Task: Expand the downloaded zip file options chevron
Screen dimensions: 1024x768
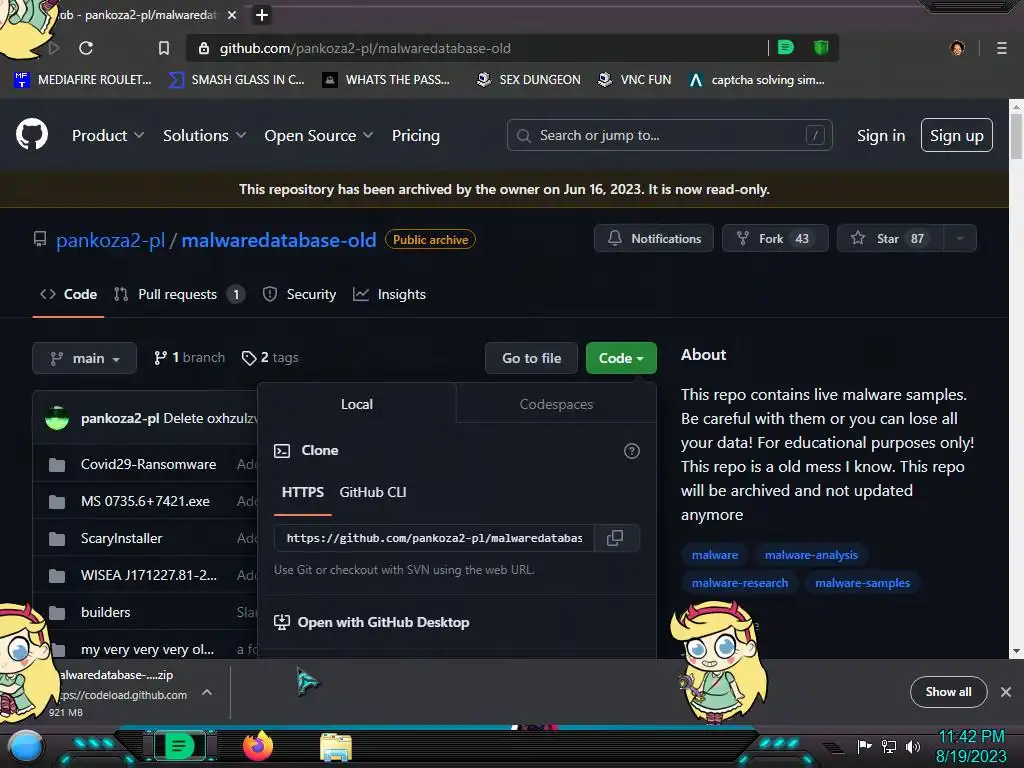Action: point(206,692)
